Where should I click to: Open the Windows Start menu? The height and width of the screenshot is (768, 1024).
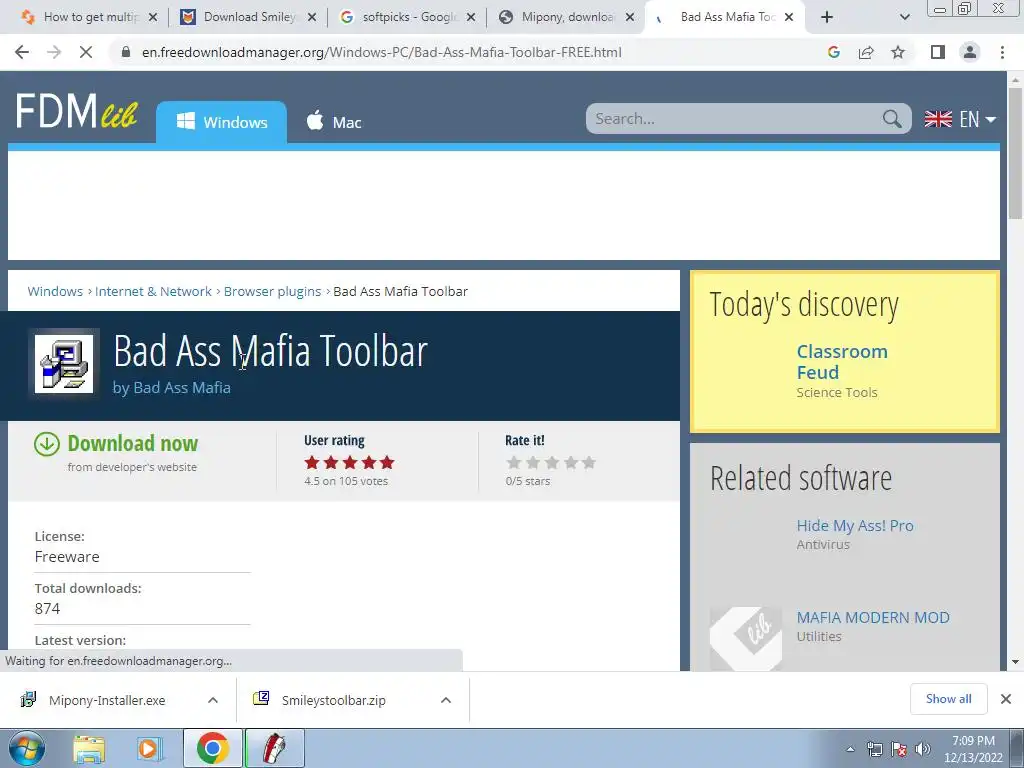pyautogui.click(x=27, y=748)
